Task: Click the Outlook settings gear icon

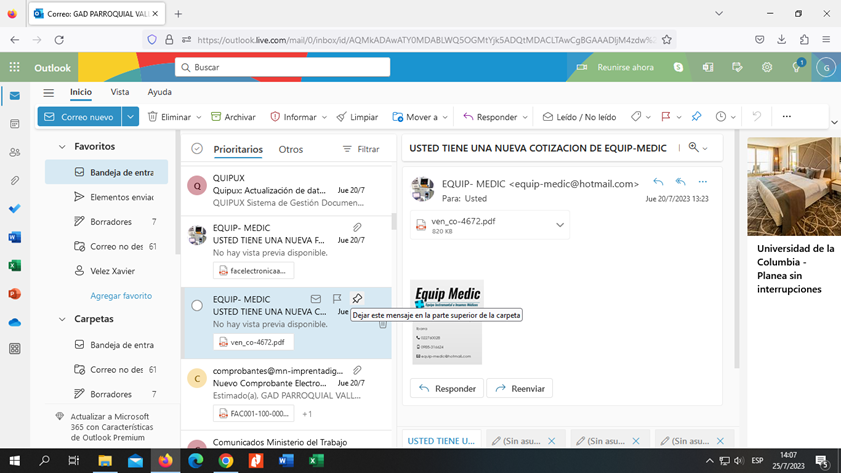Action: click(x=767, y=67)
